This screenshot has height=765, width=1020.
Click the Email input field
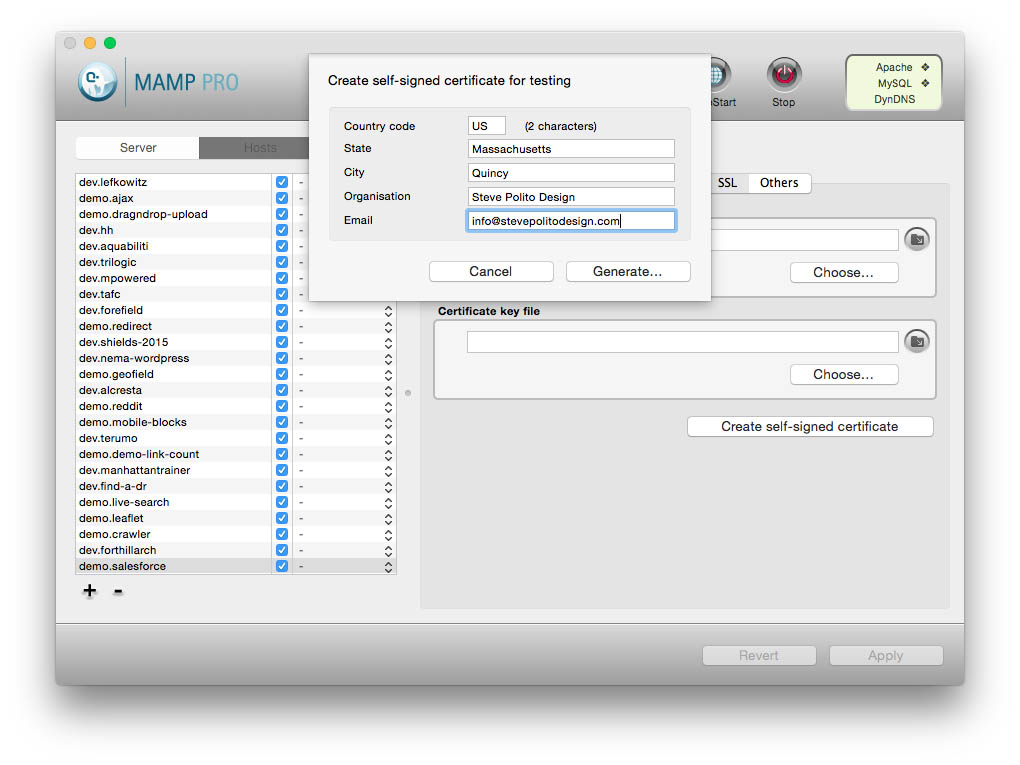571,221
